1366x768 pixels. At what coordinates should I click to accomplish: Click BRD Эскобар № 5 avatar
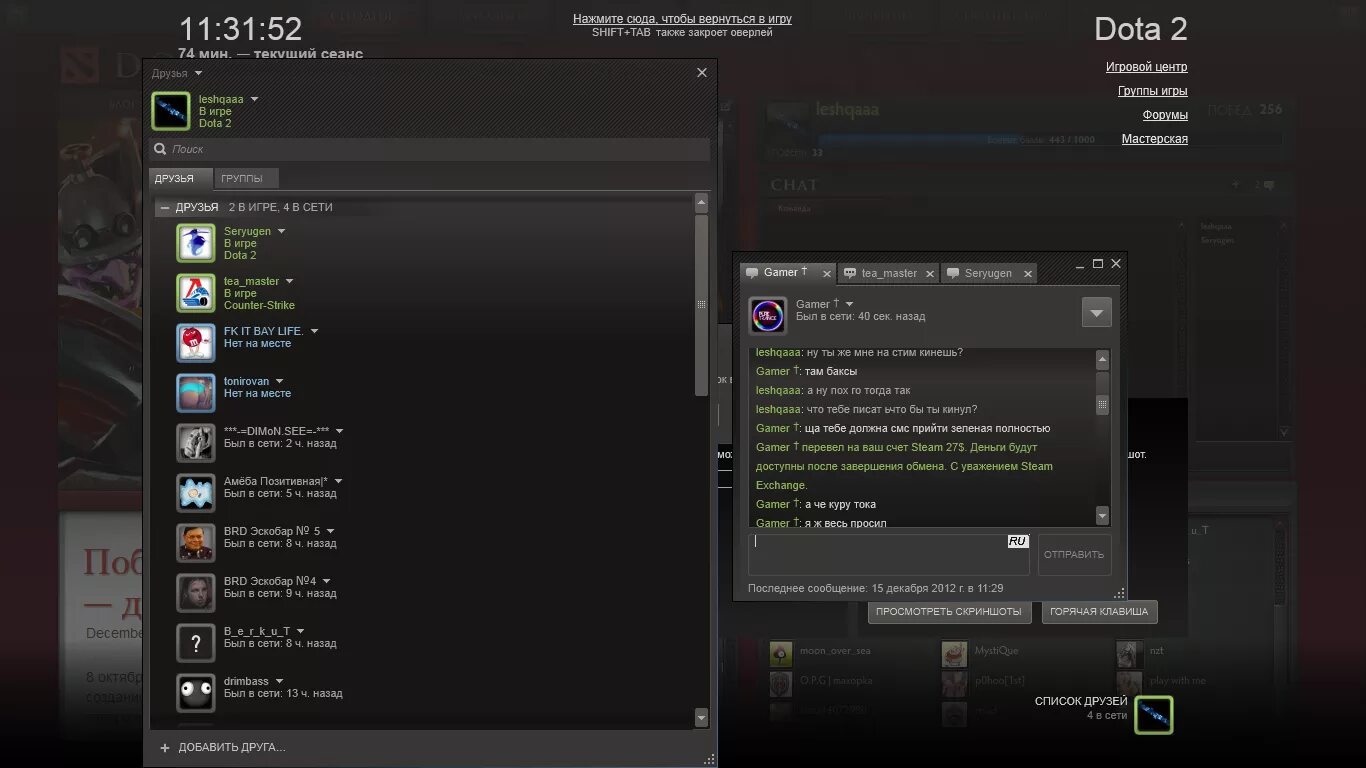point(196,543)
